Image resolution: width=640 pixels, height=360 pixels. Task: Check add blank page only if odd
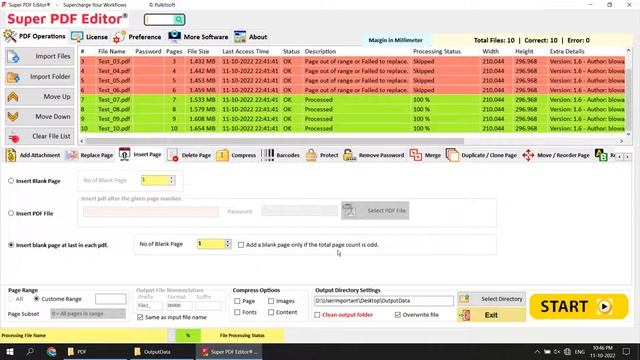click(x=241, y=245)
